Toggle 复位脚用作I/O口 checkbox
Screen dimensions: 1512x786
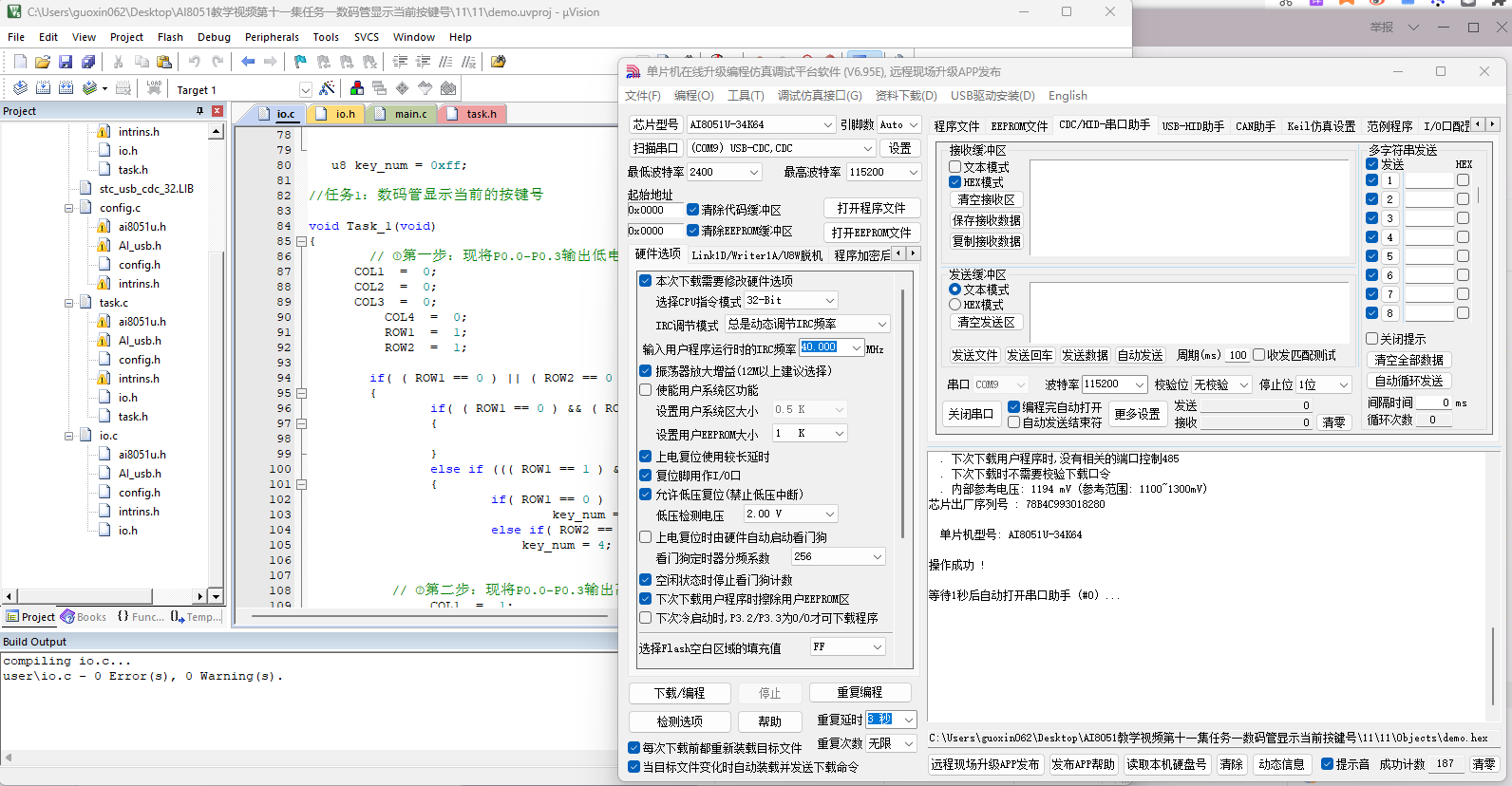point(646,476)
